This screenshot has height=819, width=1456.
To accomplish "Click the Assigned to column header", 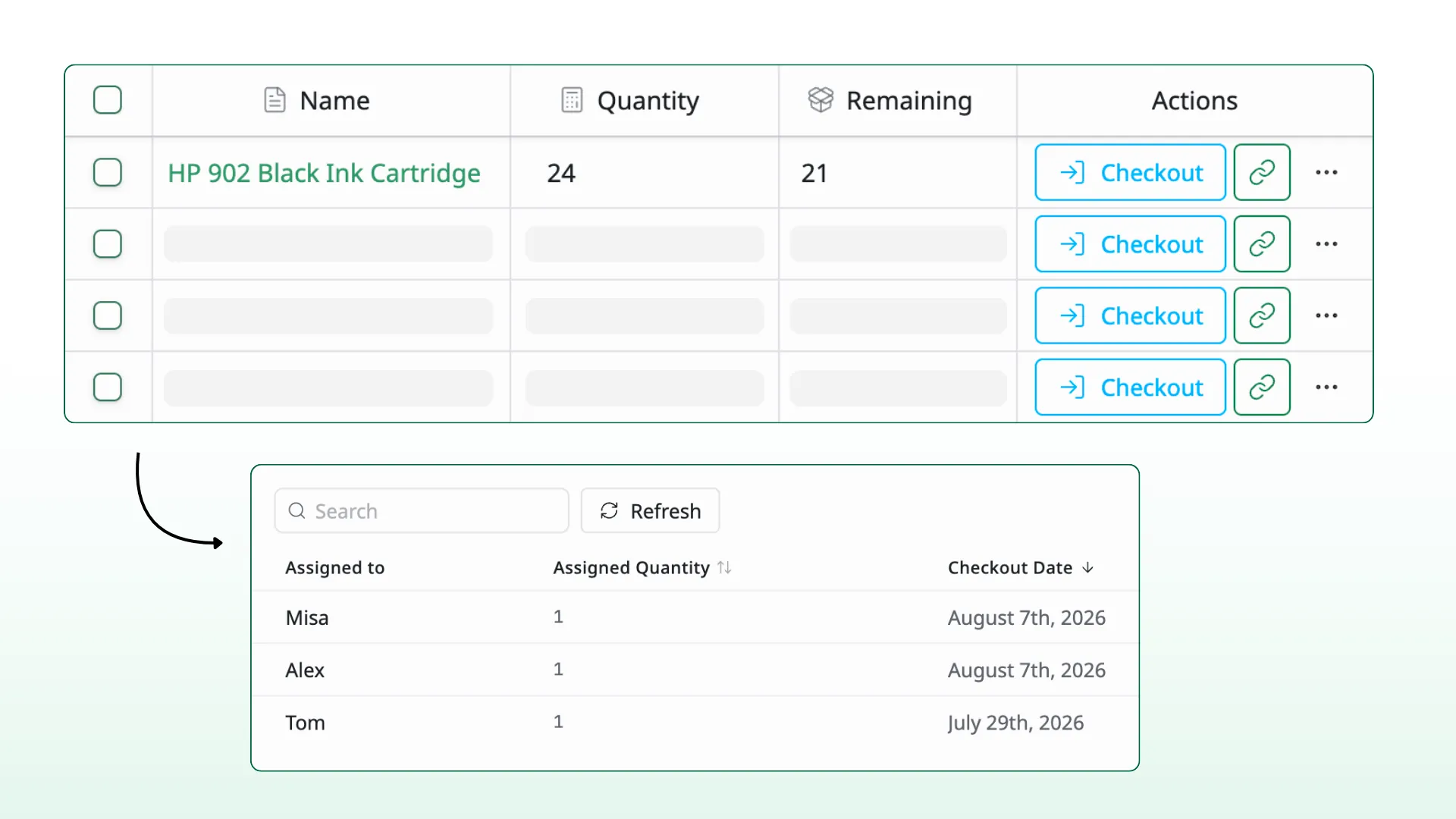I will click(334, 568).
